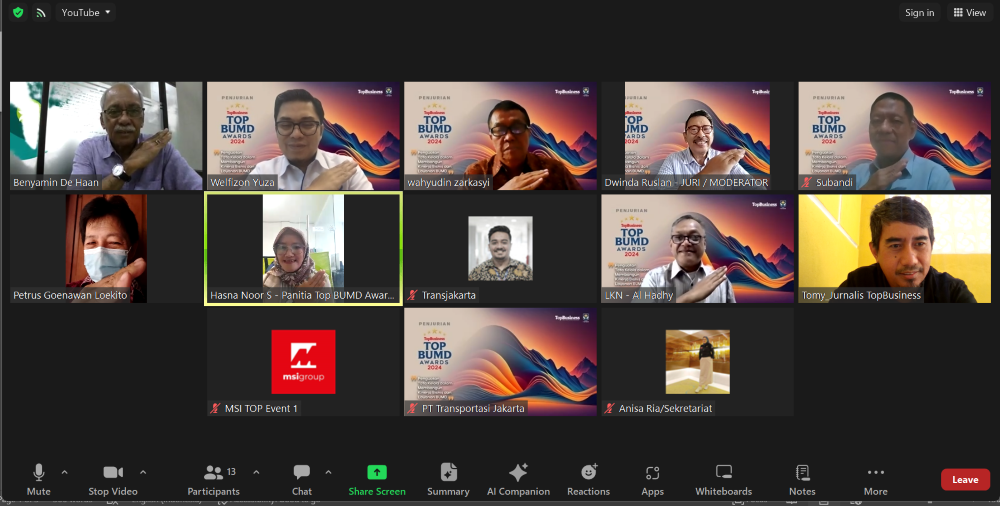Image resolution: width=1000 pixels, height=506 pixels.
Task: Click the name label wahyudin zarkasyi
Action: [449, 182]
